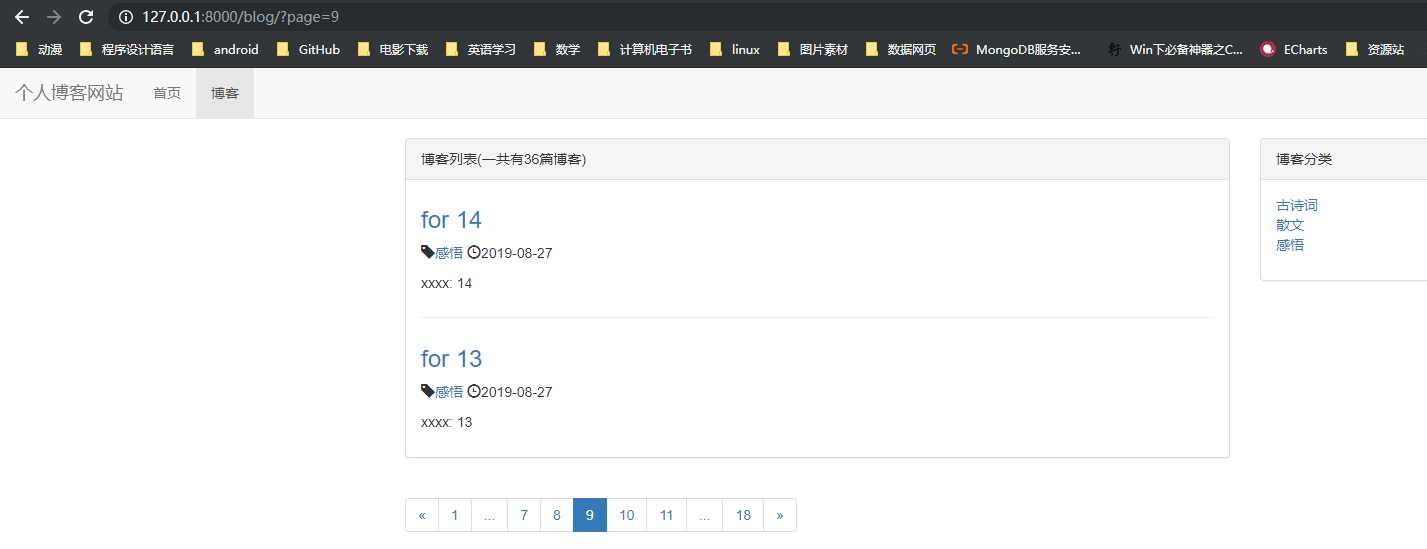
Task: Click the browser back arrow
Action: click(x=22, y=16)
